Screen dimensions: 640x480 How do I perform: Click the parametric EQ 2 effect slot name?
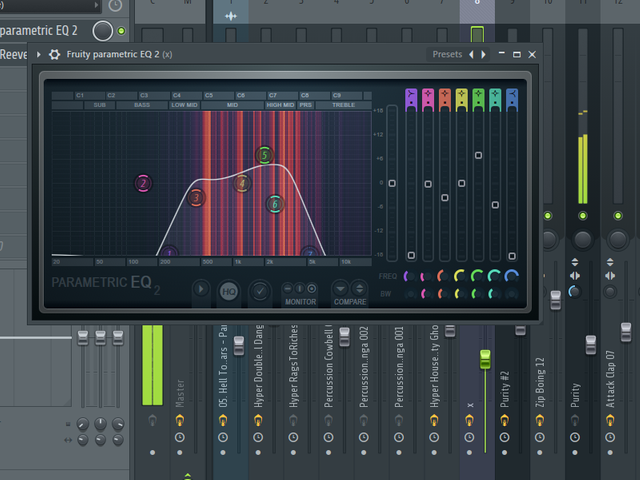38,31
